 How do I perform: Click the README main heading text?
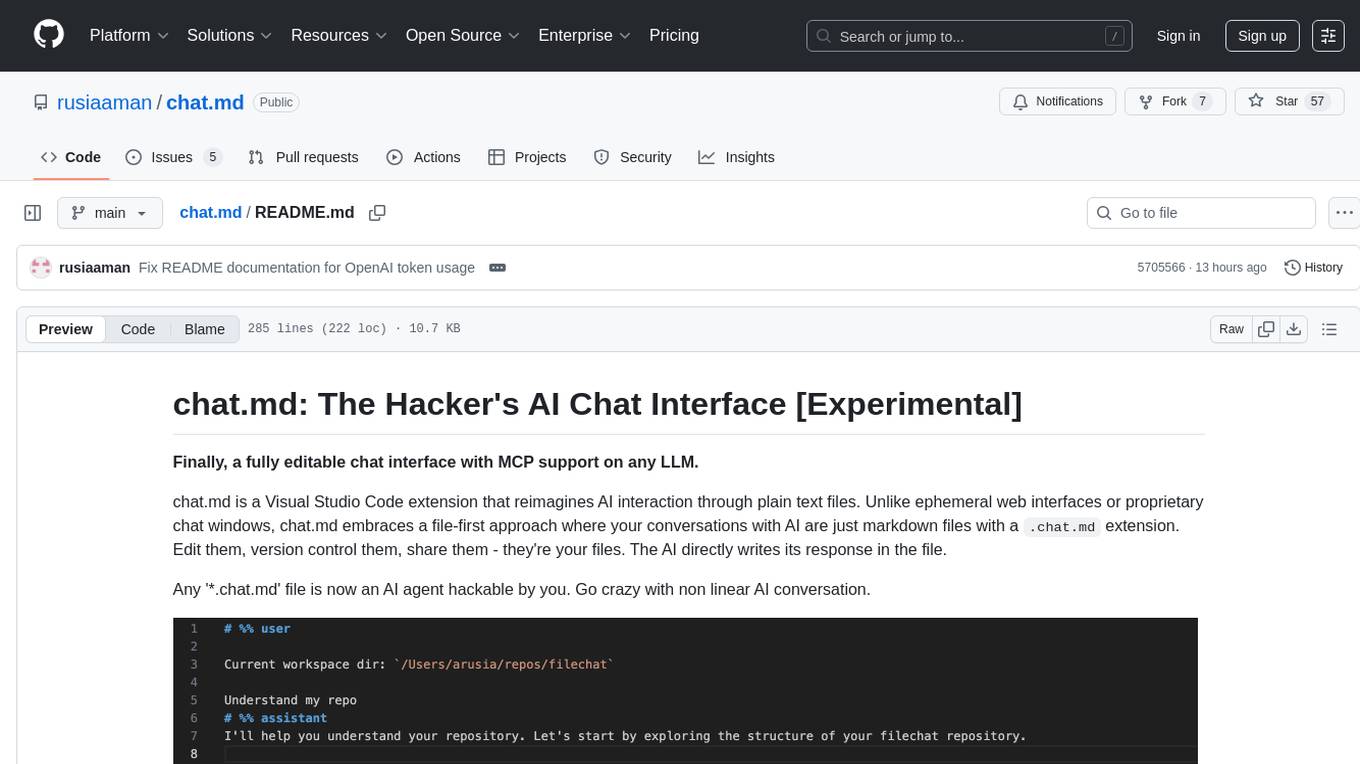(598, 404)
